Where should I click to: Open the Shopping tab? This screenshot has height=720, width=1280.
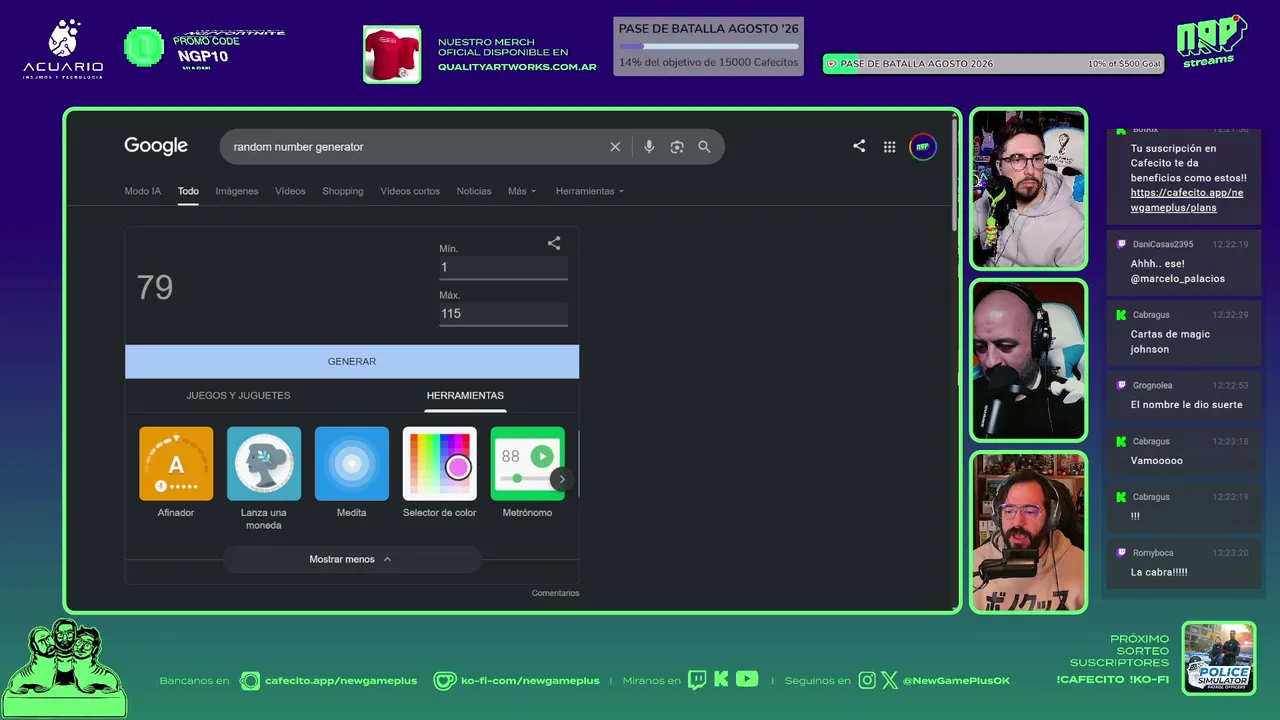click(x=343, y=191)
